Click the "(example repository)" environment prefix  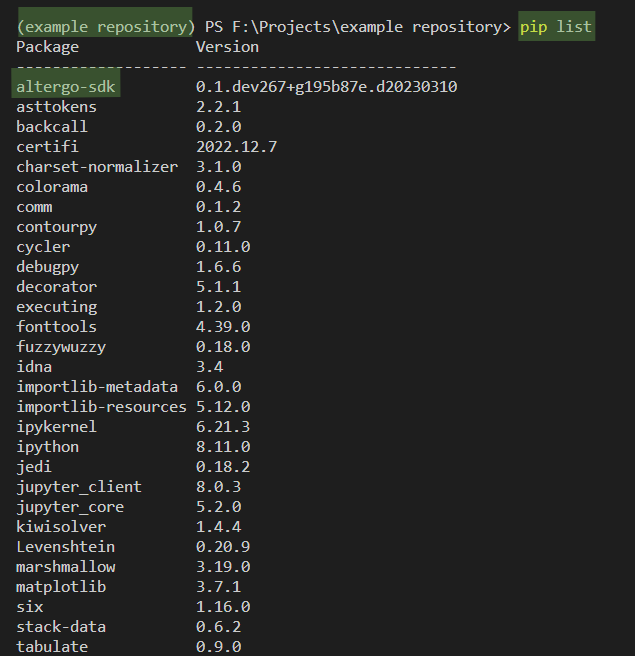[x=104, y=26]
